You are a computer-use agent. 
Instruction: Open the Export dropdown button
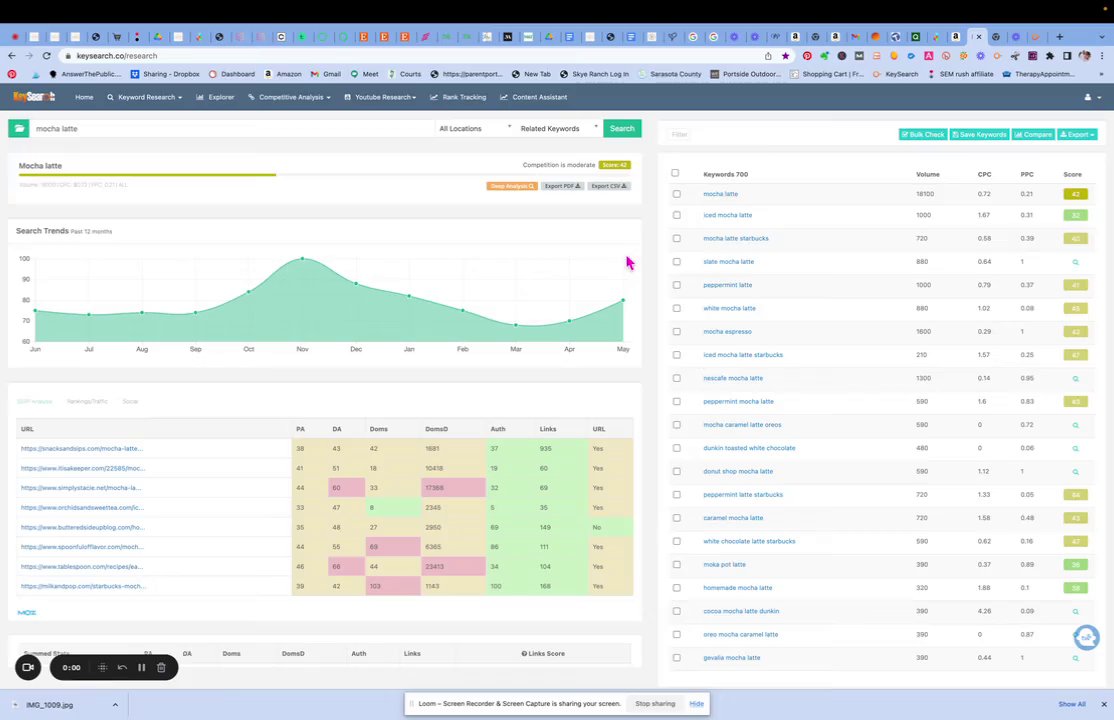[1077, 134]
